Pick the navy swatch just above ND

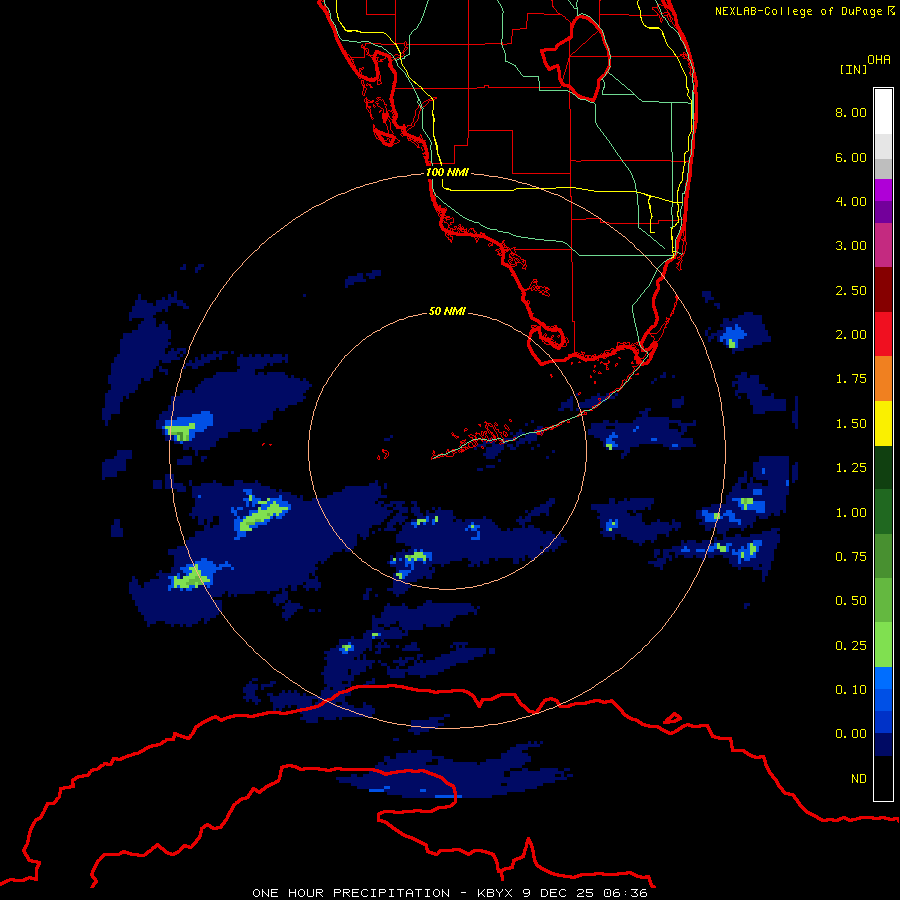(x=883, y=744)
